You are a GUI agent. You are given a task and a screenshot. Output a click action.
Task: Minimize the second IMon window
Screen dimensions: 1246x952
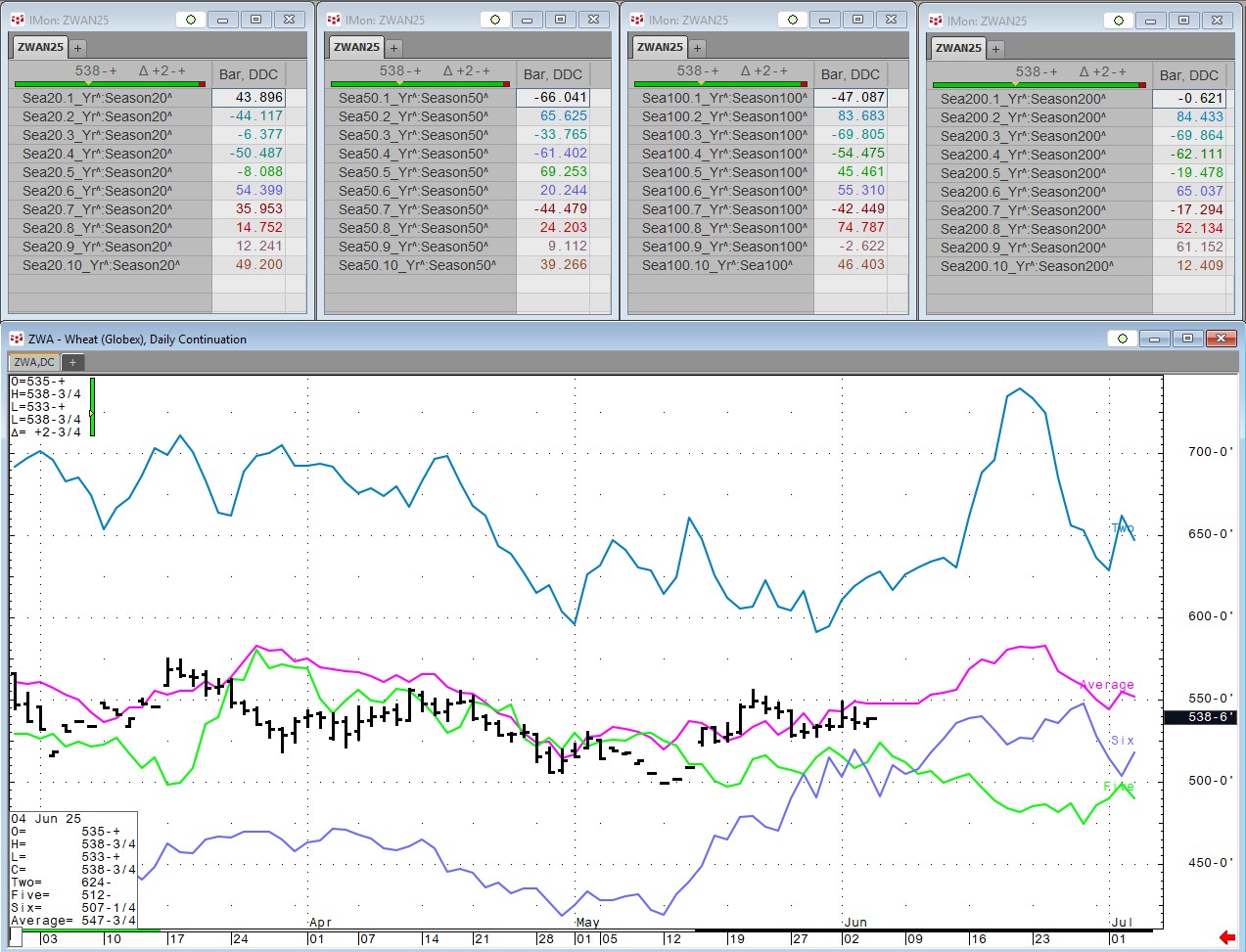pyautogui.click(x=528, y=20)
